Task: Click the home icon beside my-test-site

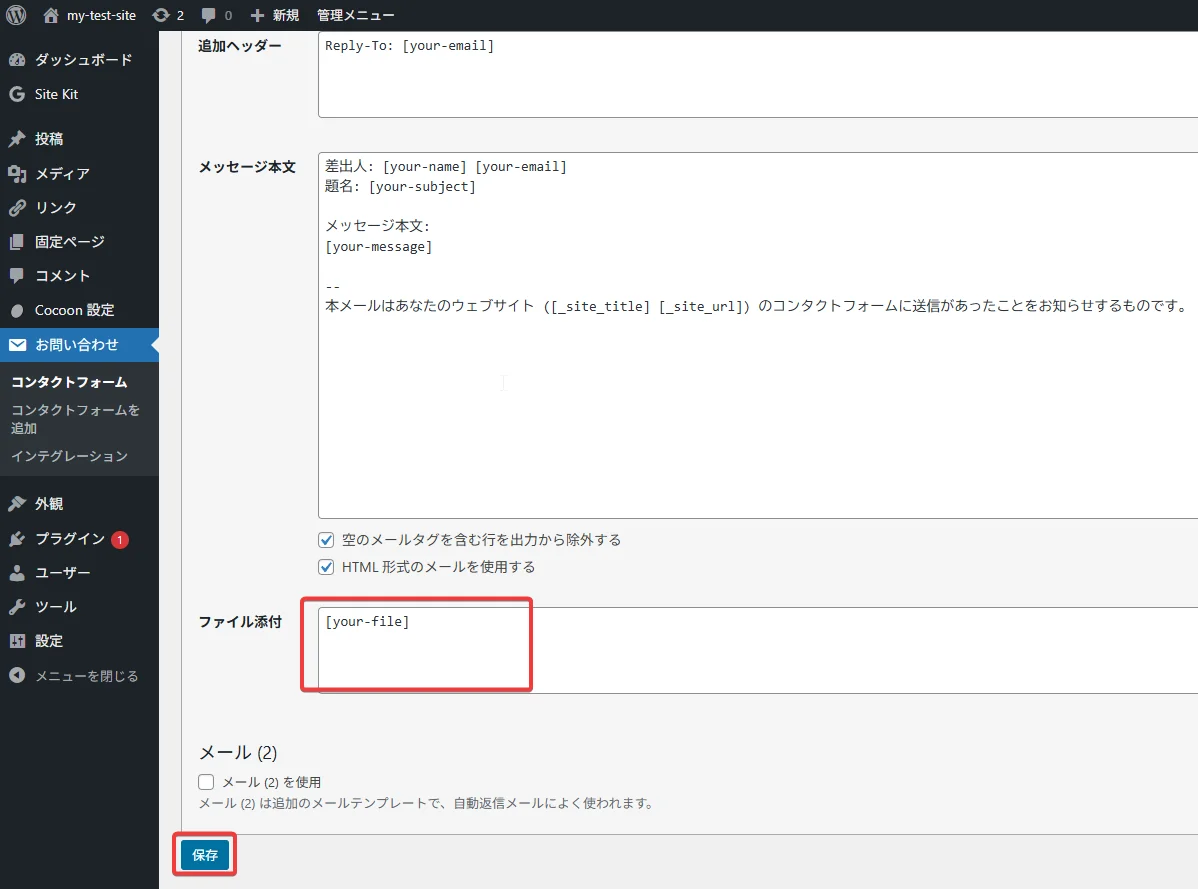Action: coord(50,15)
